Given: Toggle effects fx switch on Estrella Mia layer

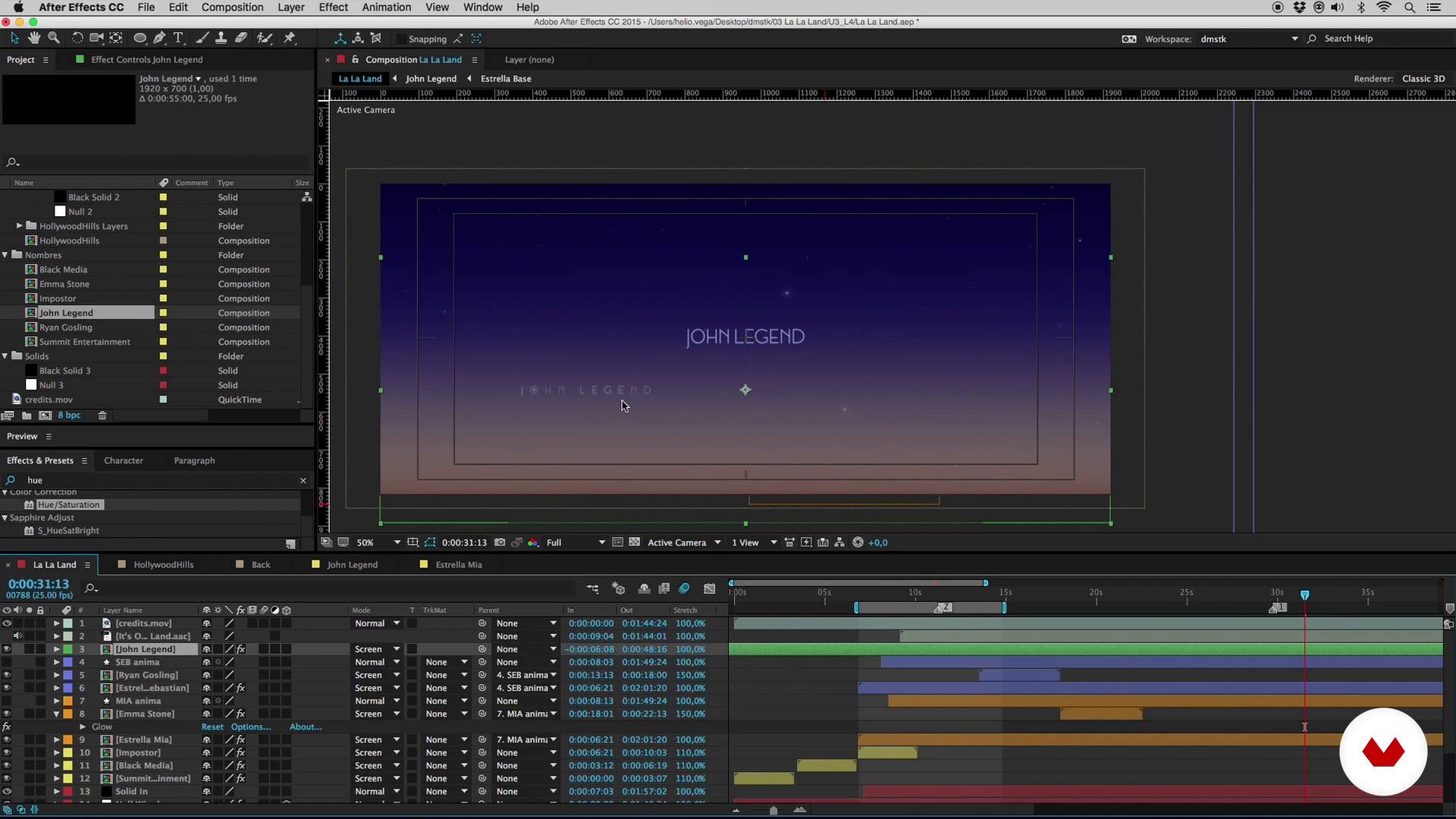Looking at the screenshot, I should tap(240, 739).
